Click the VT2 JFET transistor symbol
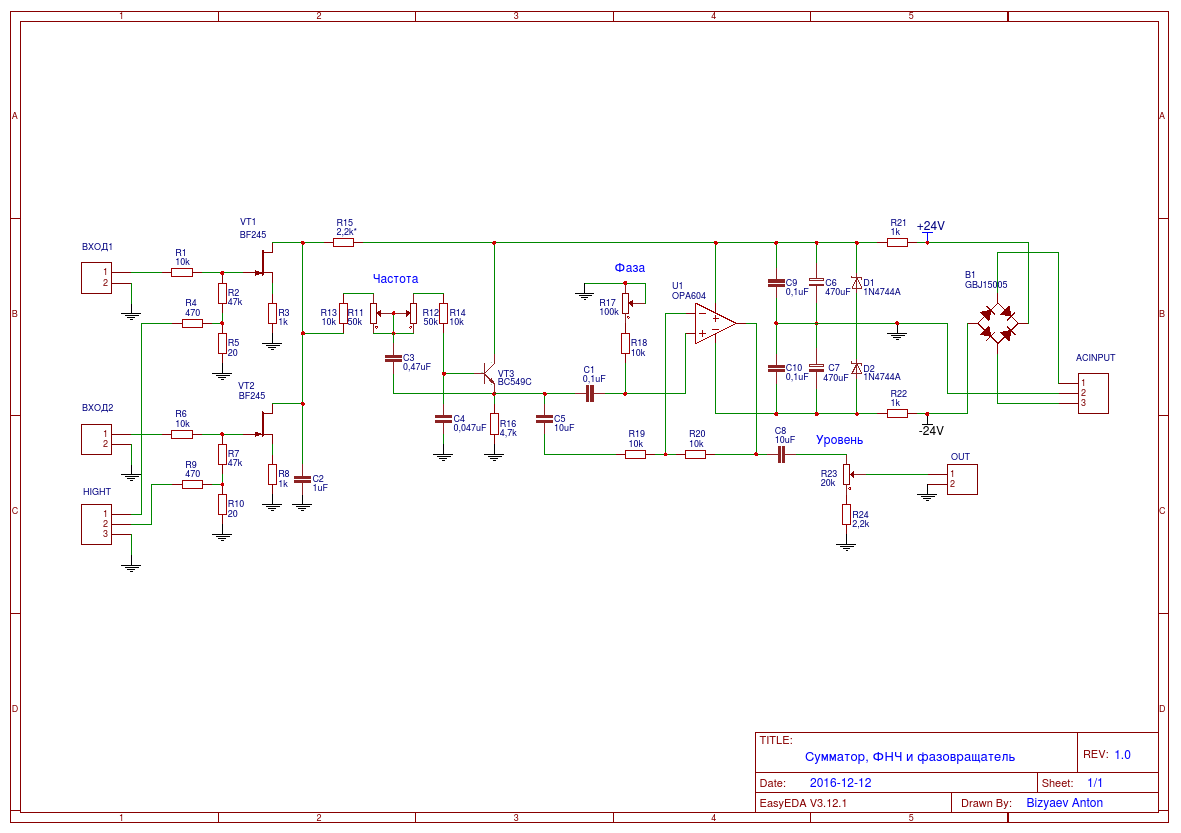Image resolution: width=1181 pixels, height=833 pixels. pos(264,424)
